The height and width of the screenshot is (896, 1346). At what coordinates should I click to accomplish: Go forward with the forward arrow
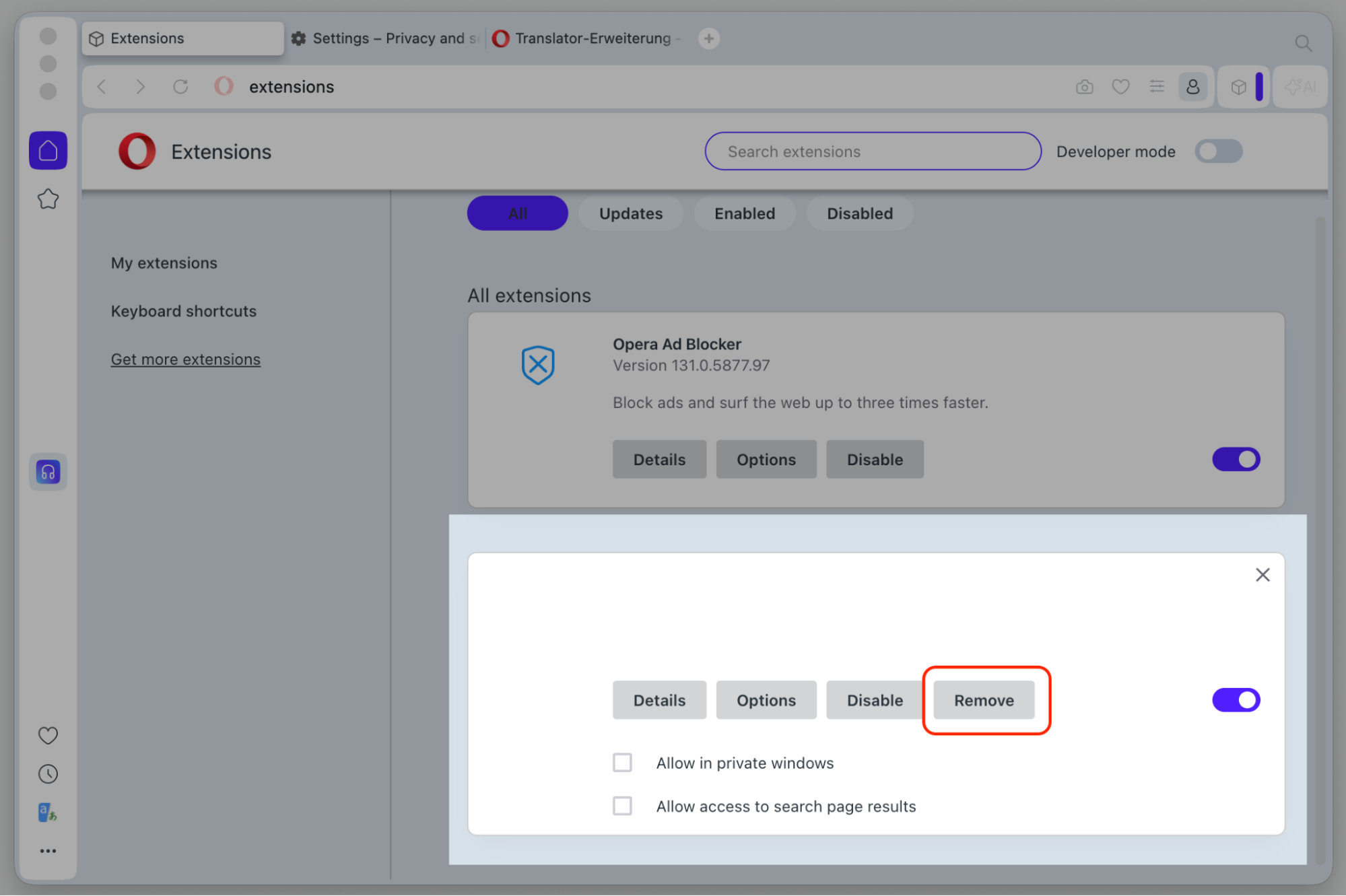click(x=140, y=87)
